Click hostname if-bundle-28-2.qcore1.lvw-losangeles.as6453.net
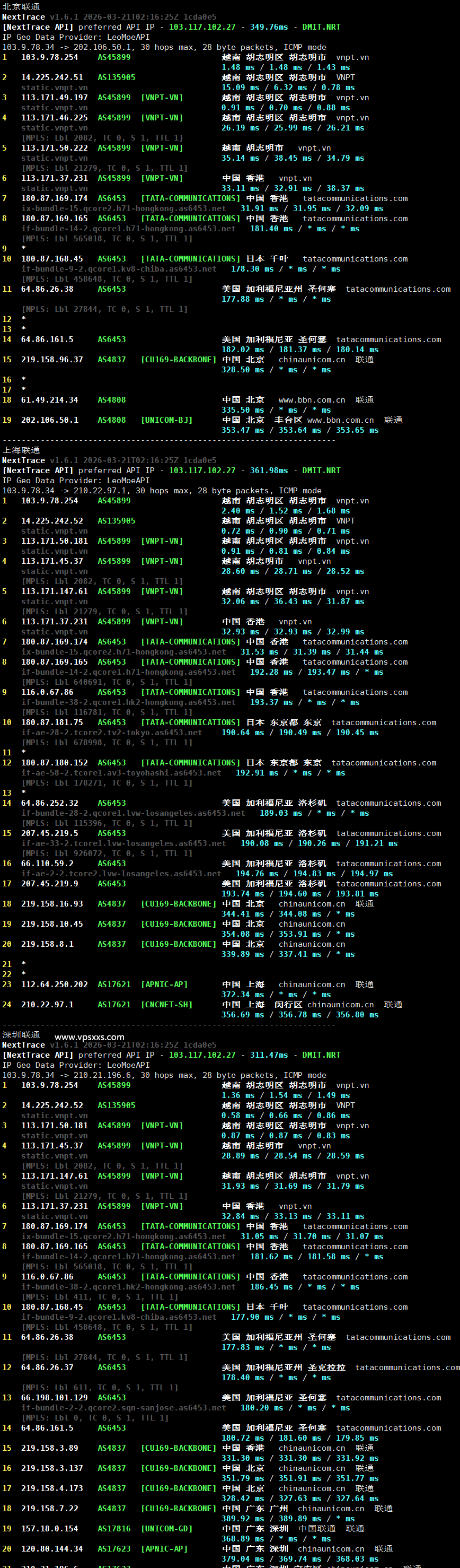 click(x=133, y=813)
